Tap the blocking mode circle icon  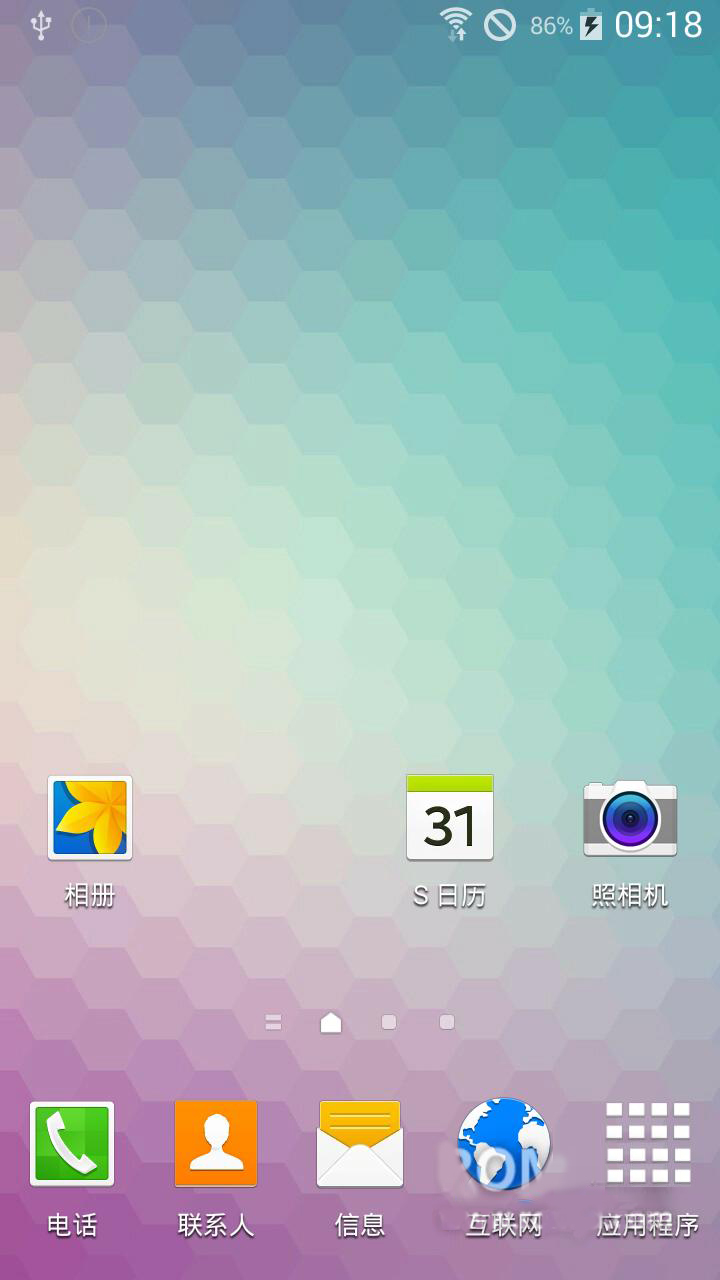(x=500, y=25)
